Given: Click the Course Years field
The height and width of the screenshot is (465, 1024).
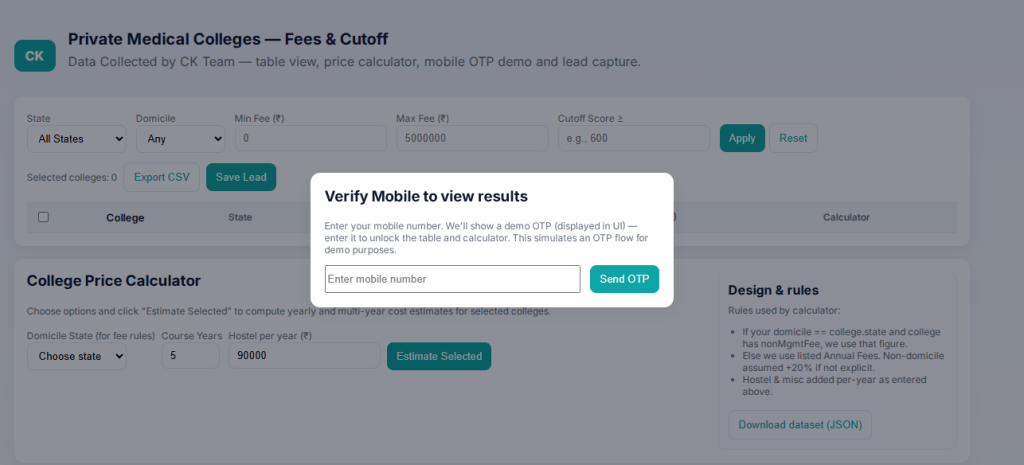Looking at the screenshot, I should point(190,356).
